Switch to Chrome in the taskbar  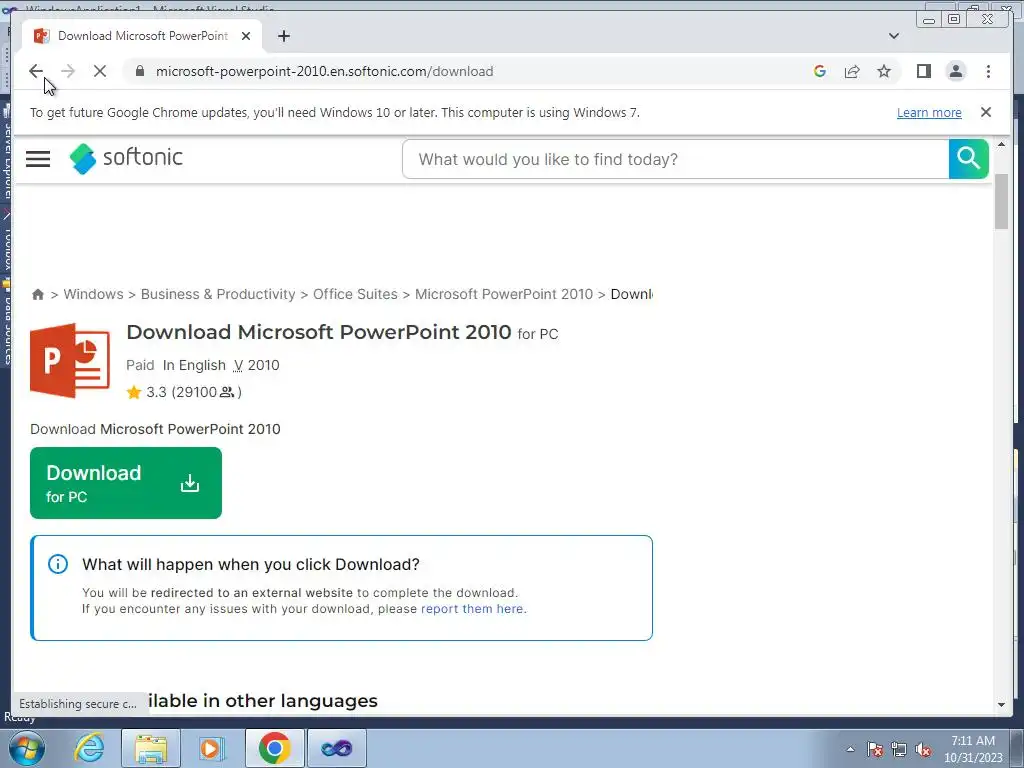pyautogui.click(x=274, y=748)
